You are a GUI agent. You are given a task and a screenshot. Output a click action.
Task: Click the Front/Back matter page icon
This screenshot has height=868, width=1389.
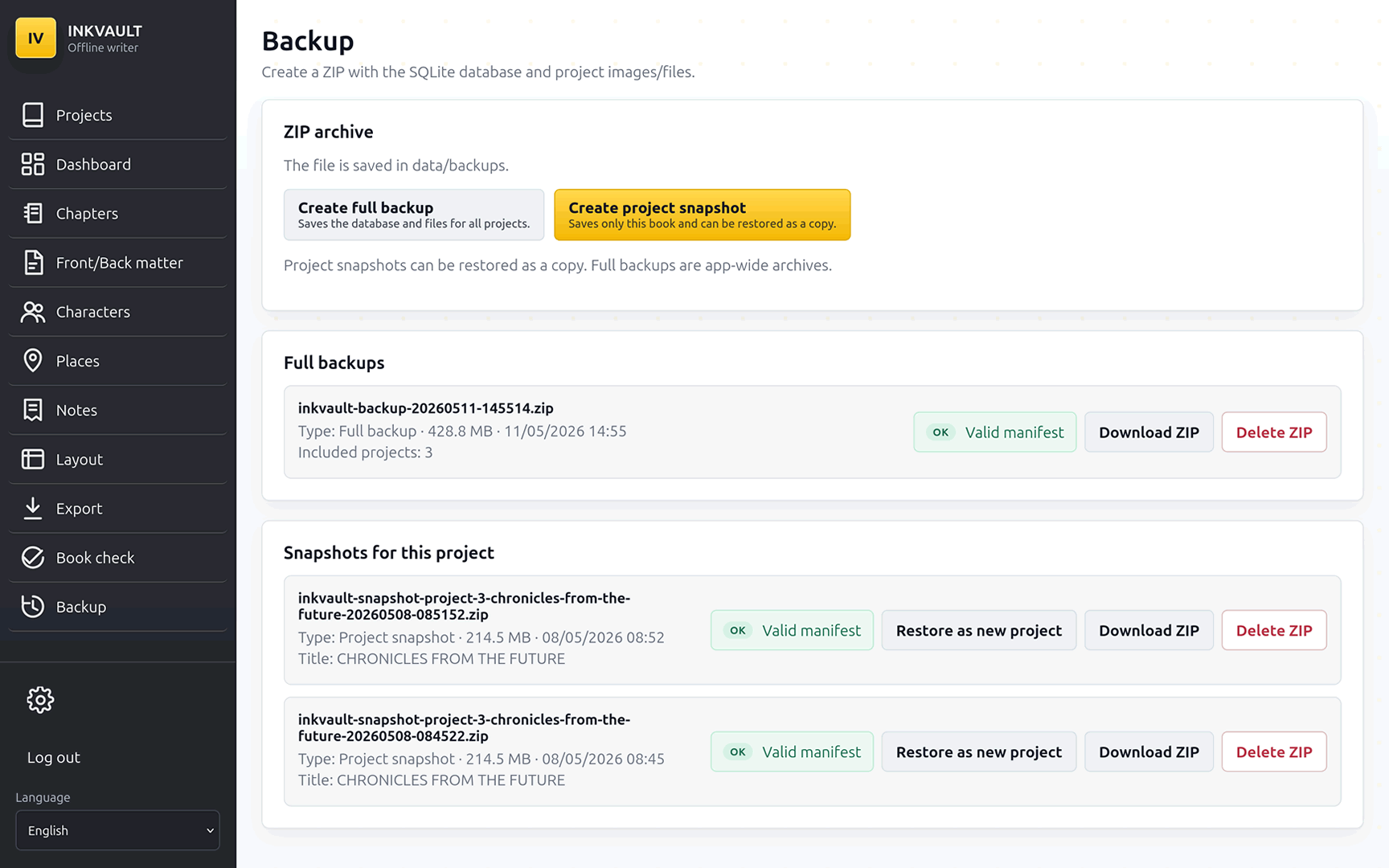pos(33,262)
